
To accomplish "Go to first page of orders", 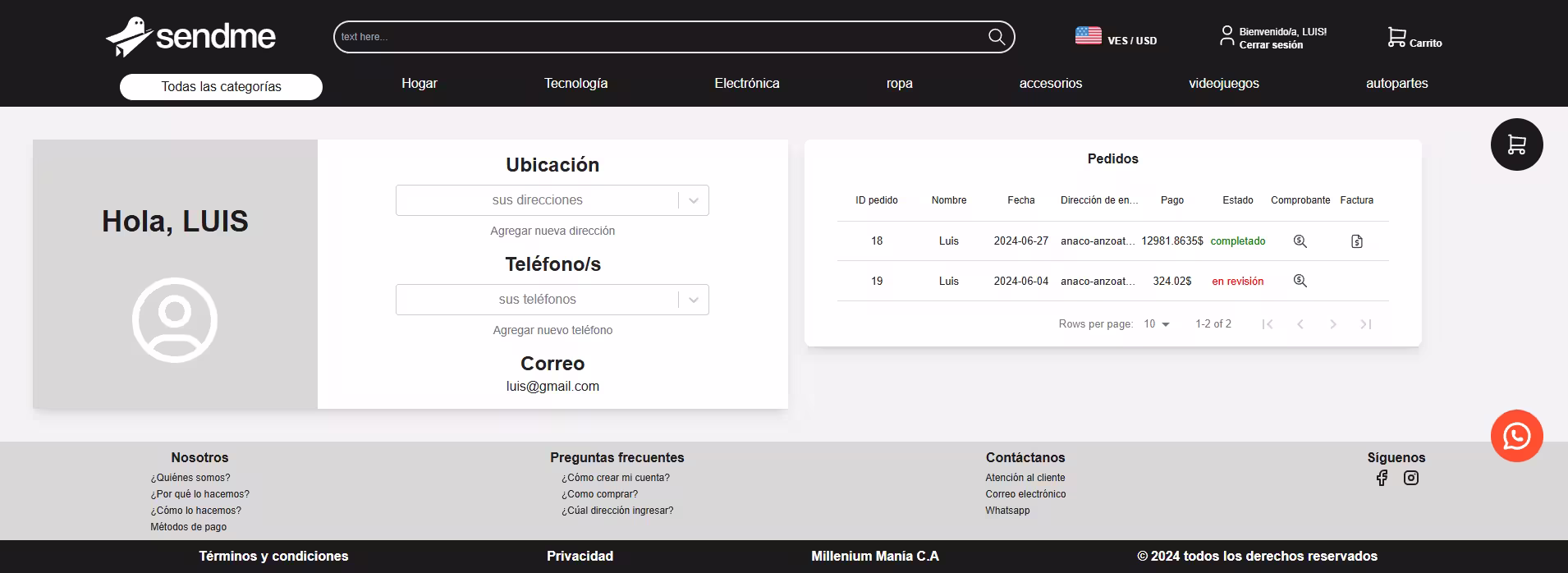I will pyautogui.click(x=1267, y=324).
